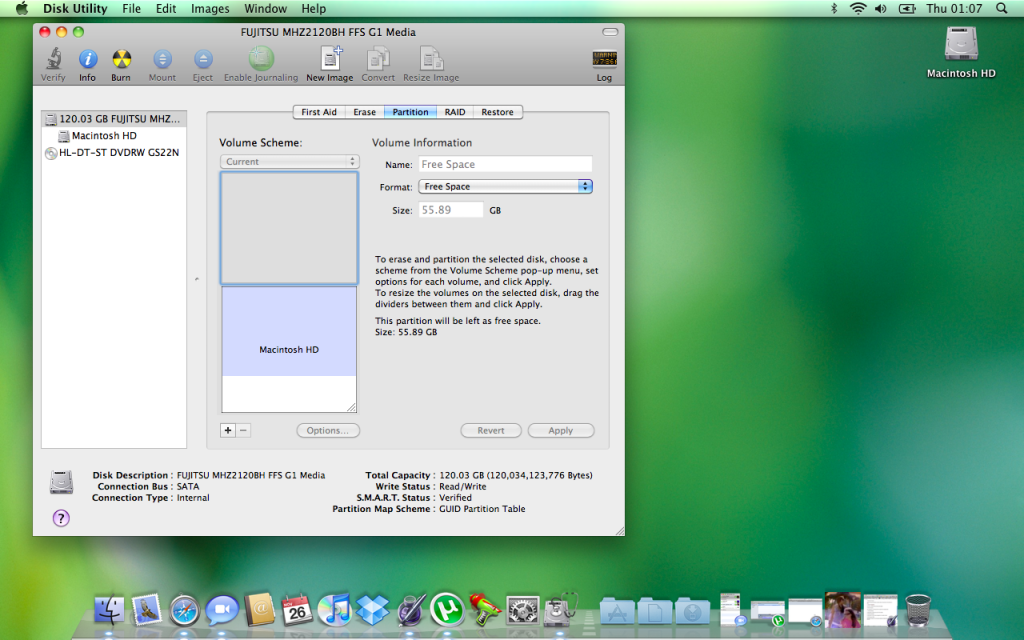Viewport: 1024px width, 640px height.
Task: Click the Size field showing 55.89
Action: 451,210
